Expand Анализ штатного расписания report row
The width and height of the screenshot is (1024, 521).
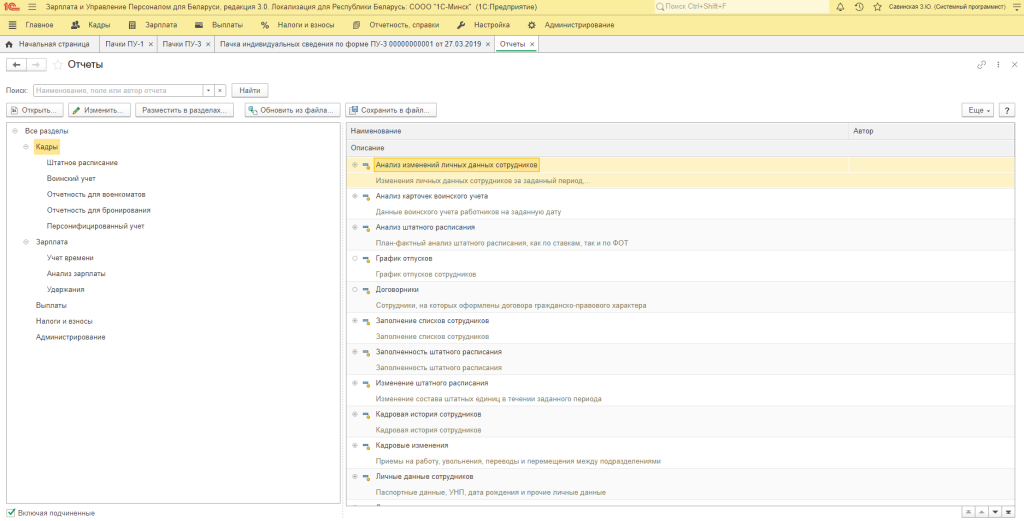click(x=355, y=228)
